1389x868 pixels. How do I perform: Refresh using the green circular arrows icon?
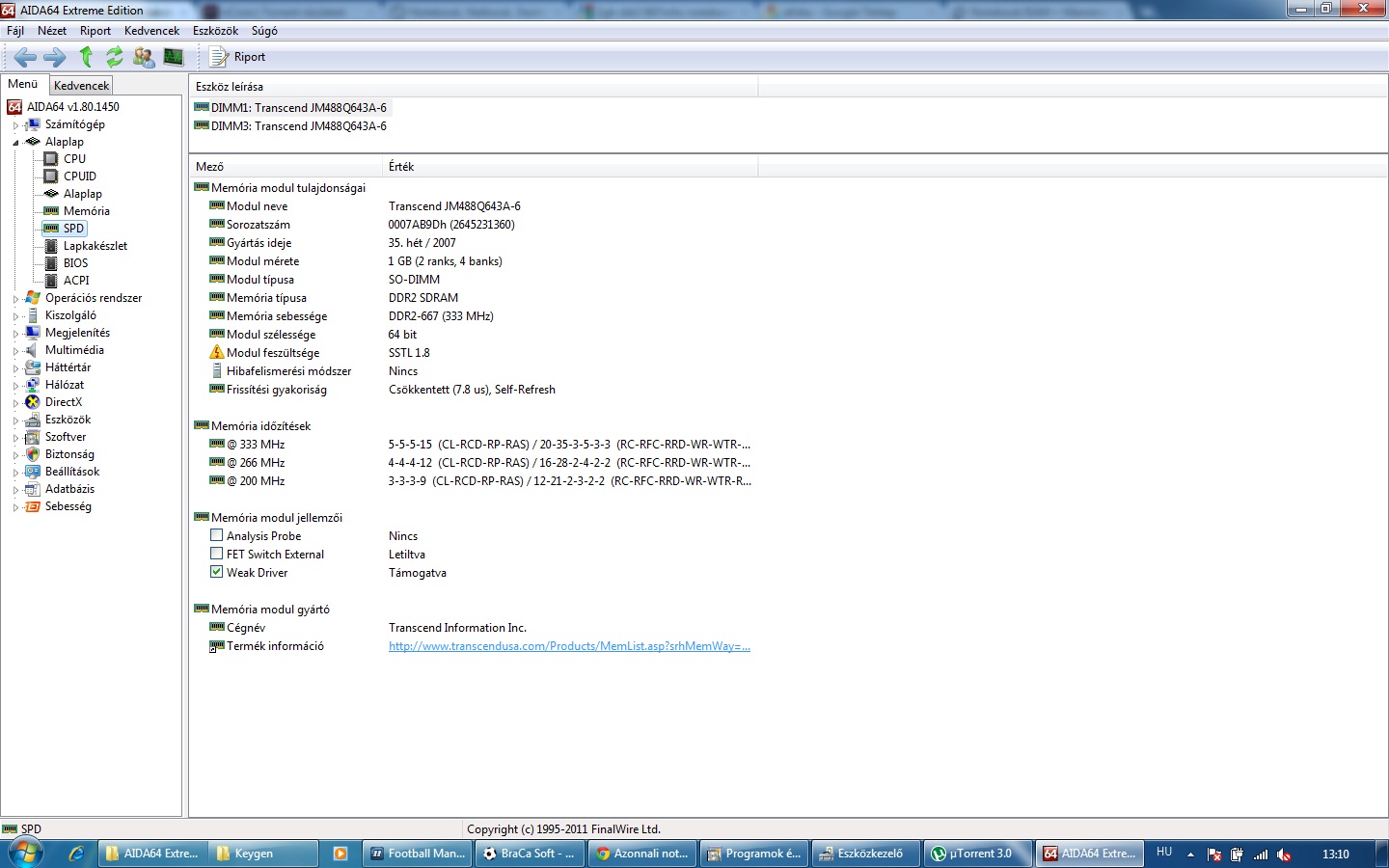pos(114,57)
